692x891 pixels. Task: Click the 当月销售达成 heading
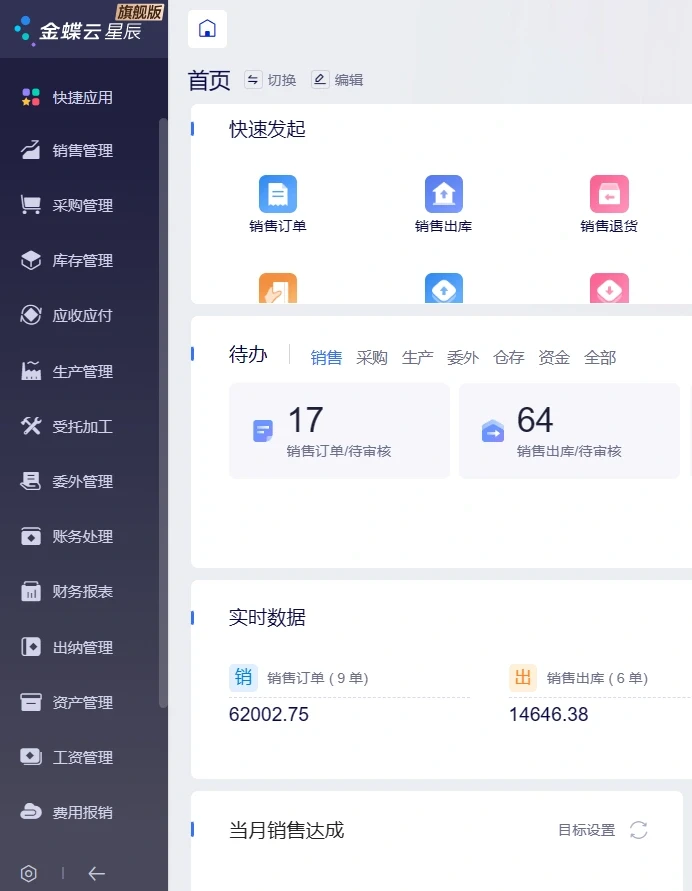pos(286,830)
